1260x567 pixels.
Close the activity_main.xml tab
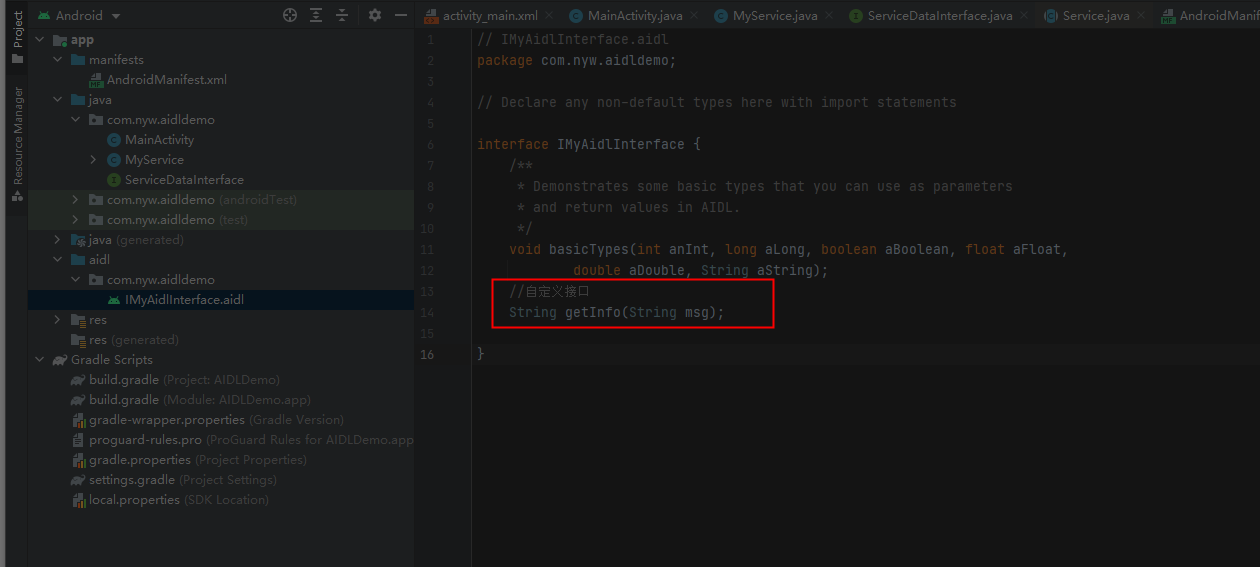click(x=550, y=16)
